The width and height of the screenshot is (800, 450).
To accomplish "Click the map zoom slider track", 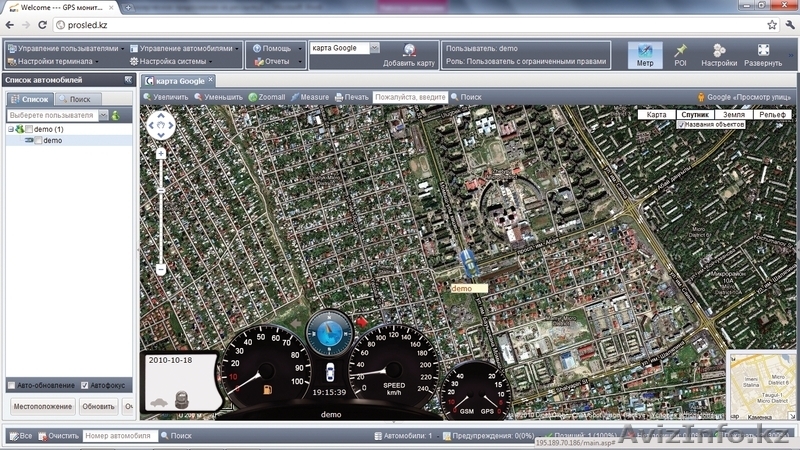I will pos(161,210).
